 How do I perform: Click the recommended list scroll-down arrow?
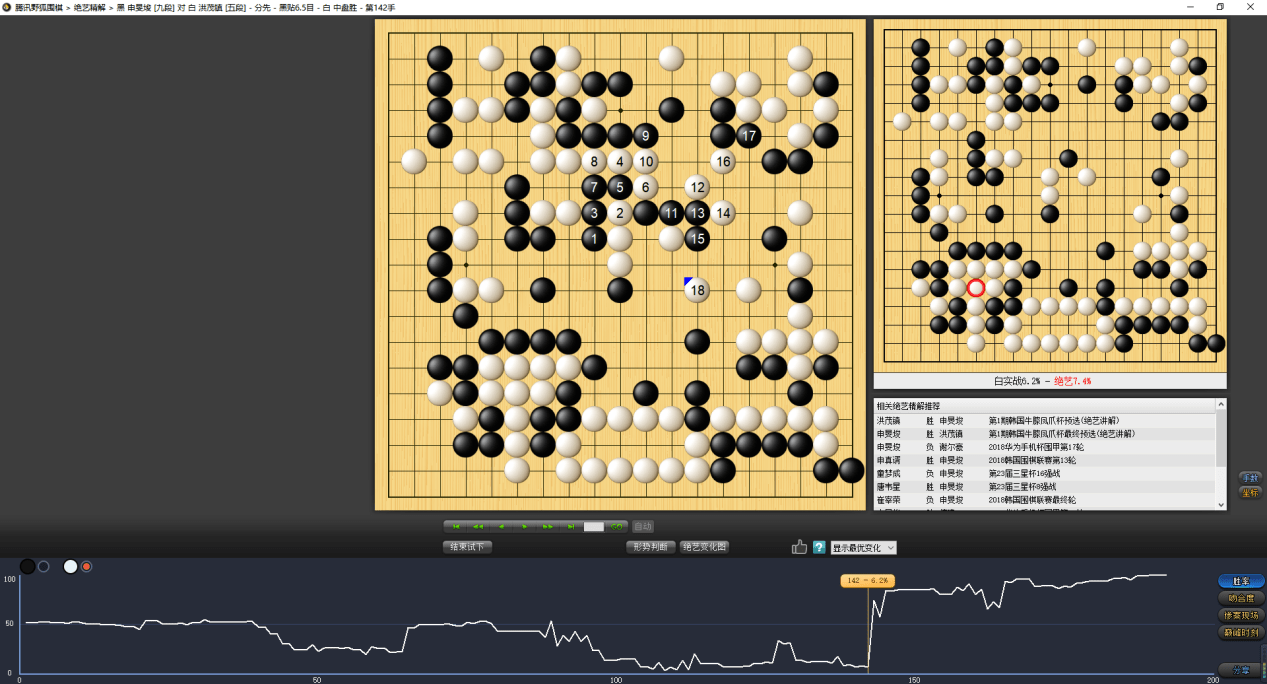point(1220,505)
